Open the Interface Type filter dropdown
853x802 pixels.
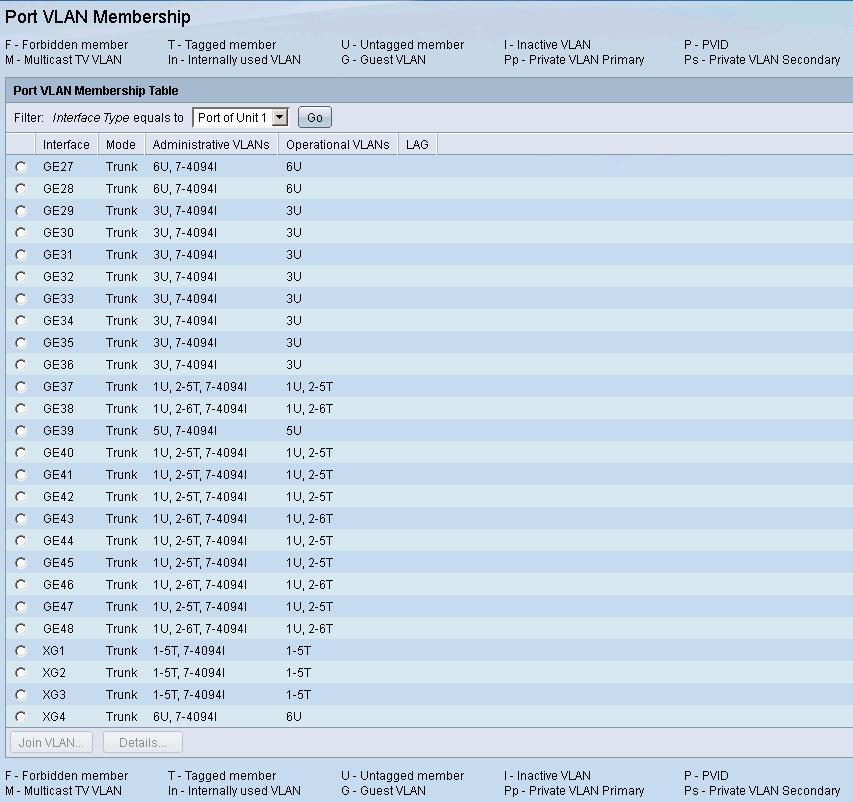[x=240, y=118]
